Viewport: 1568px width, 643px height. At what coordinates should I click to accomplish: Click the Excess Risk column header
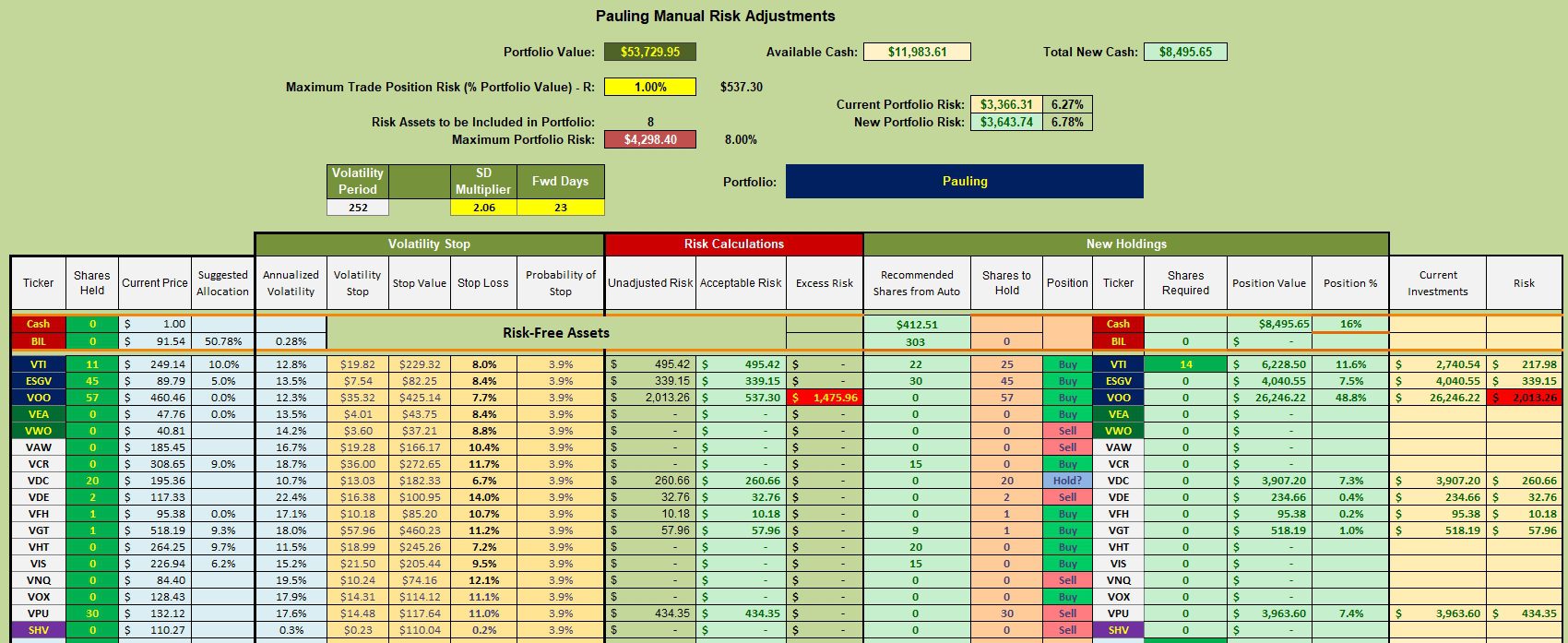tap(825, 283)
